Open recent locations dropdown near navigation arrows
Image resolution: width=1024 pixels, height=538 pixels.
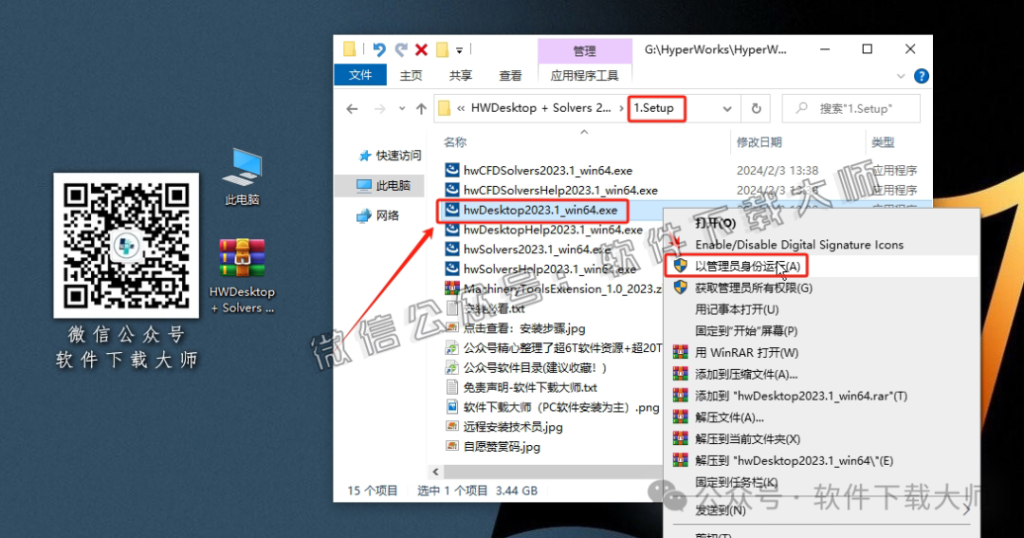click(402, 109)
